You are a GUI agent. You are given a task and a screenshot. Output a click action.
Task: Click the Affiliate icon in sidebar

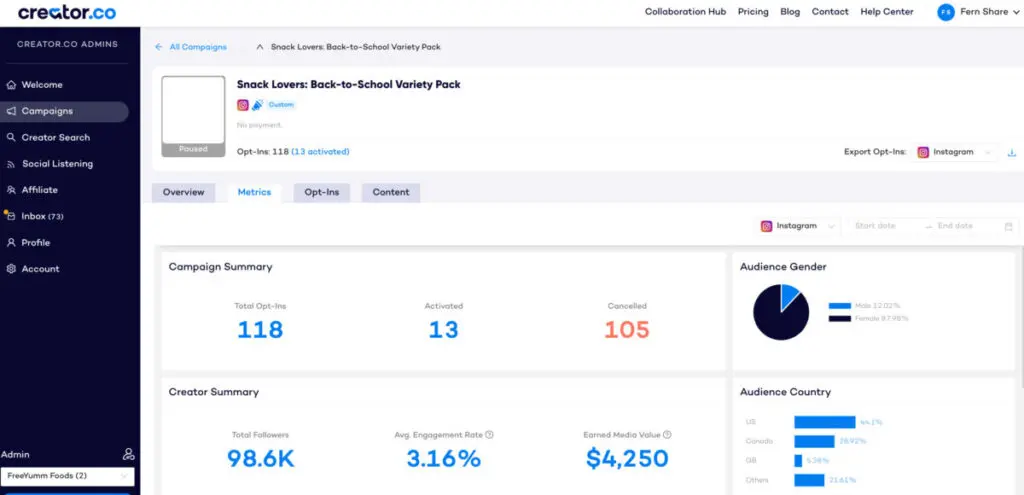tap(11, 190)
